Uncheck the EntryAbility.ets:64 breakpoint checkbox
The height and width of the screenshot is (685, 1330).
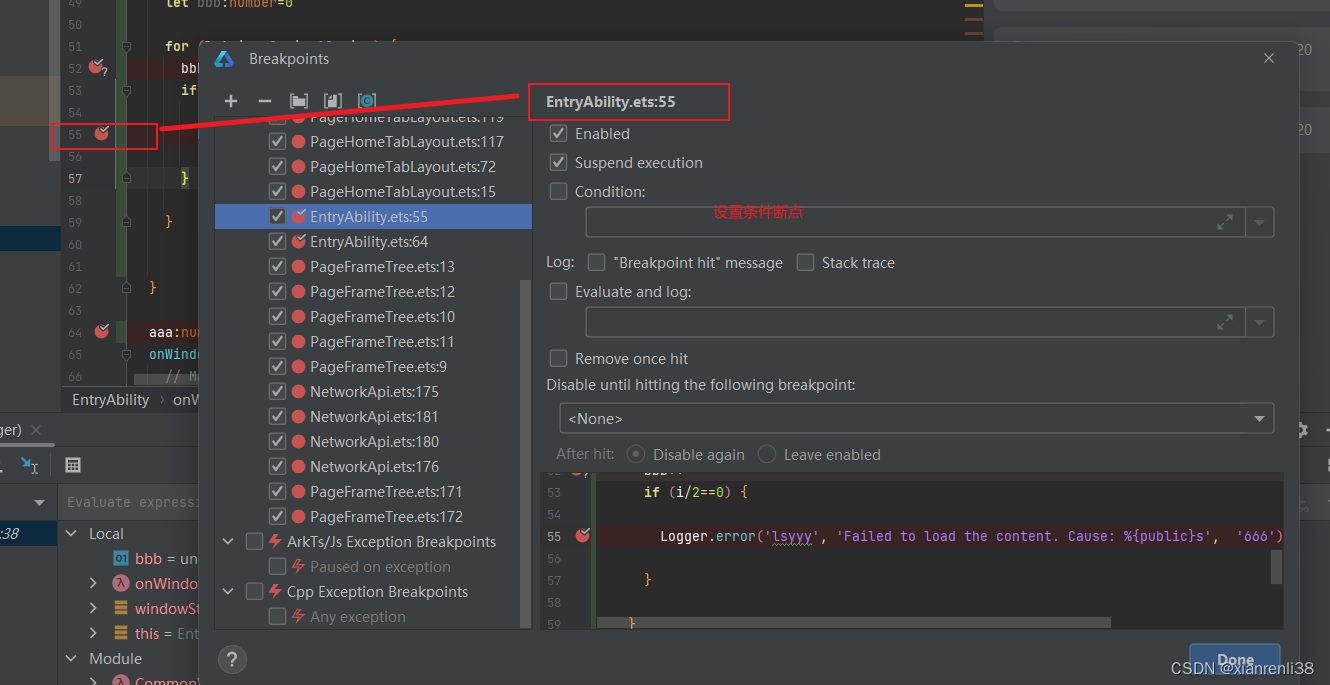tap(278, 241)
